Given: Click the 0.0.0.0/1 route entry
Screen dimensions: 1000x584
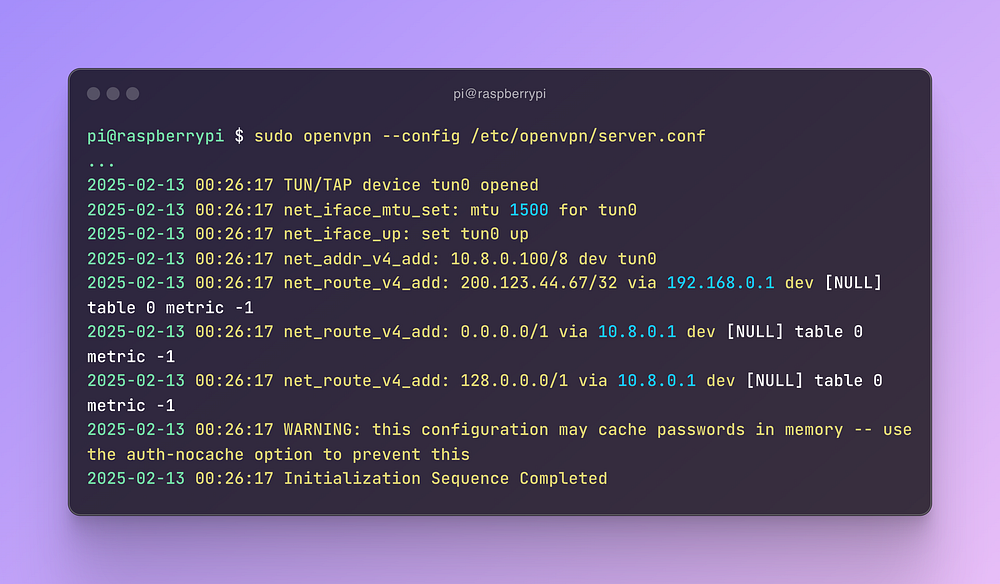Looking at the screenshot, I should [x=504, y=332].
